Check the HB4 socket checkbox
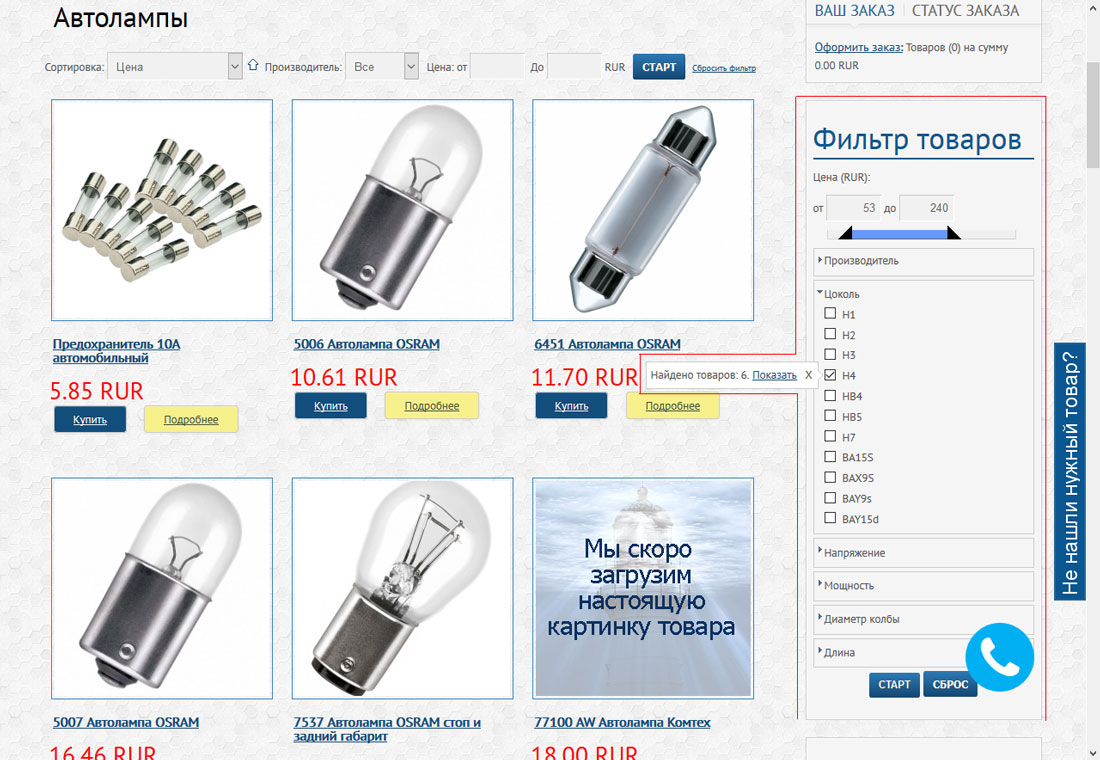1100x760 pixels. click(830, 395)
